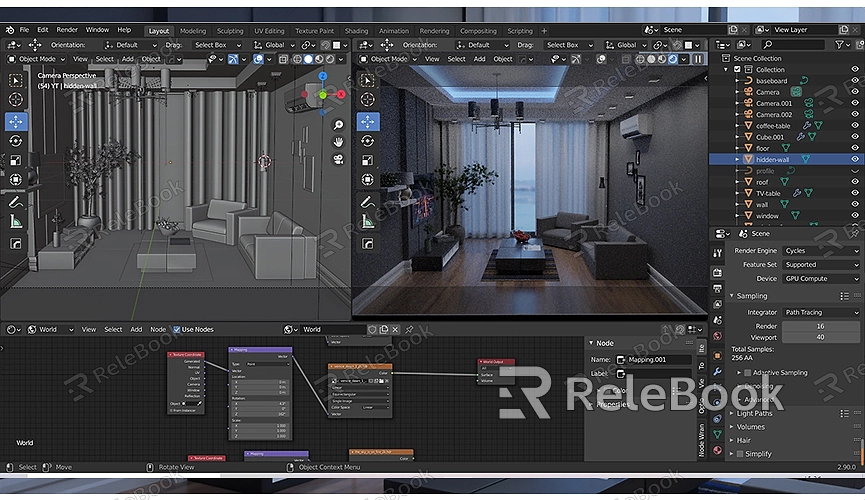Hide the coffee-table object with eye icon
Screen dimensions: 865x500
855,126
